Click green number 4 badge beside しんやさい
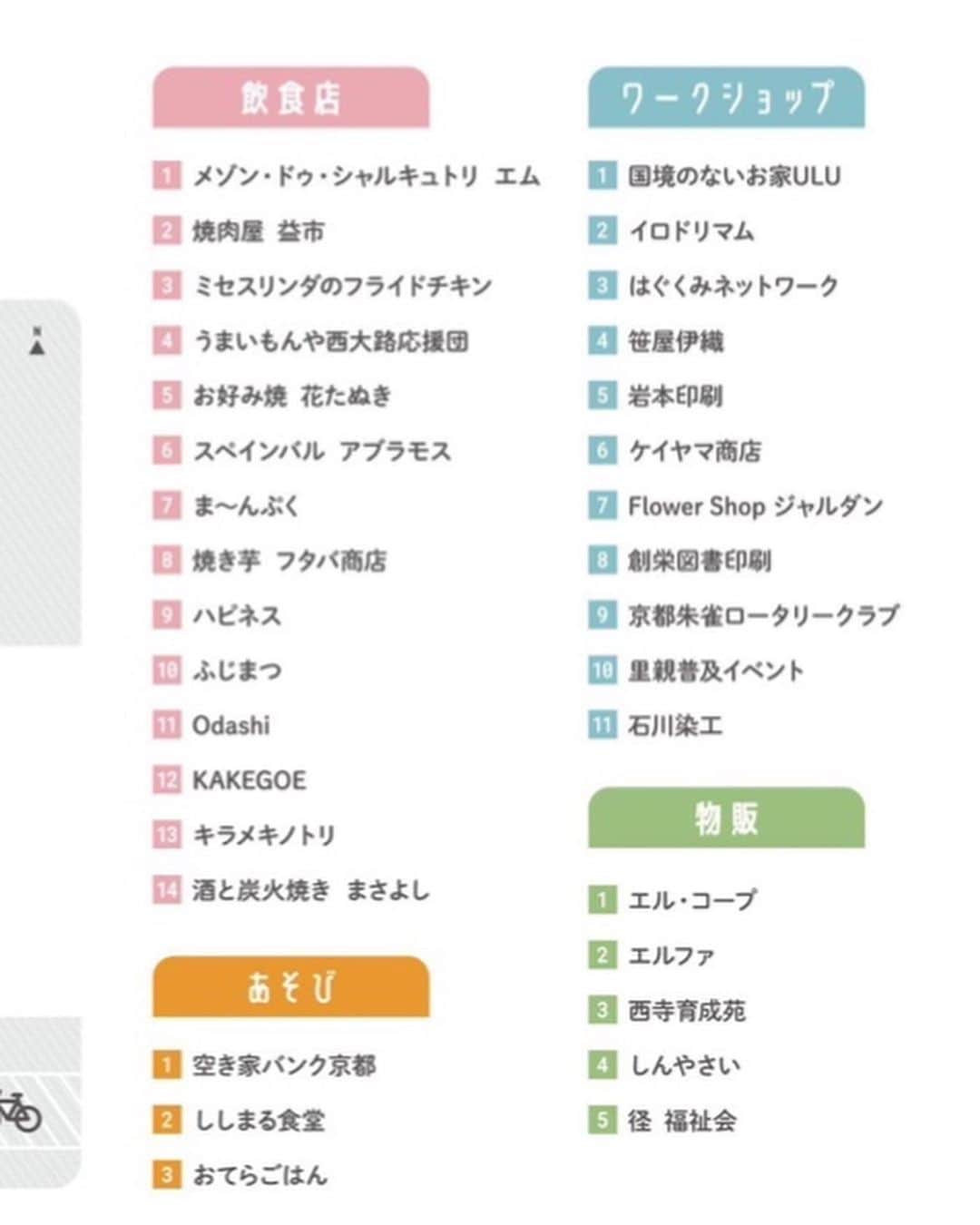Viewport: 980px width, 1225px height. click(602, 1064)
